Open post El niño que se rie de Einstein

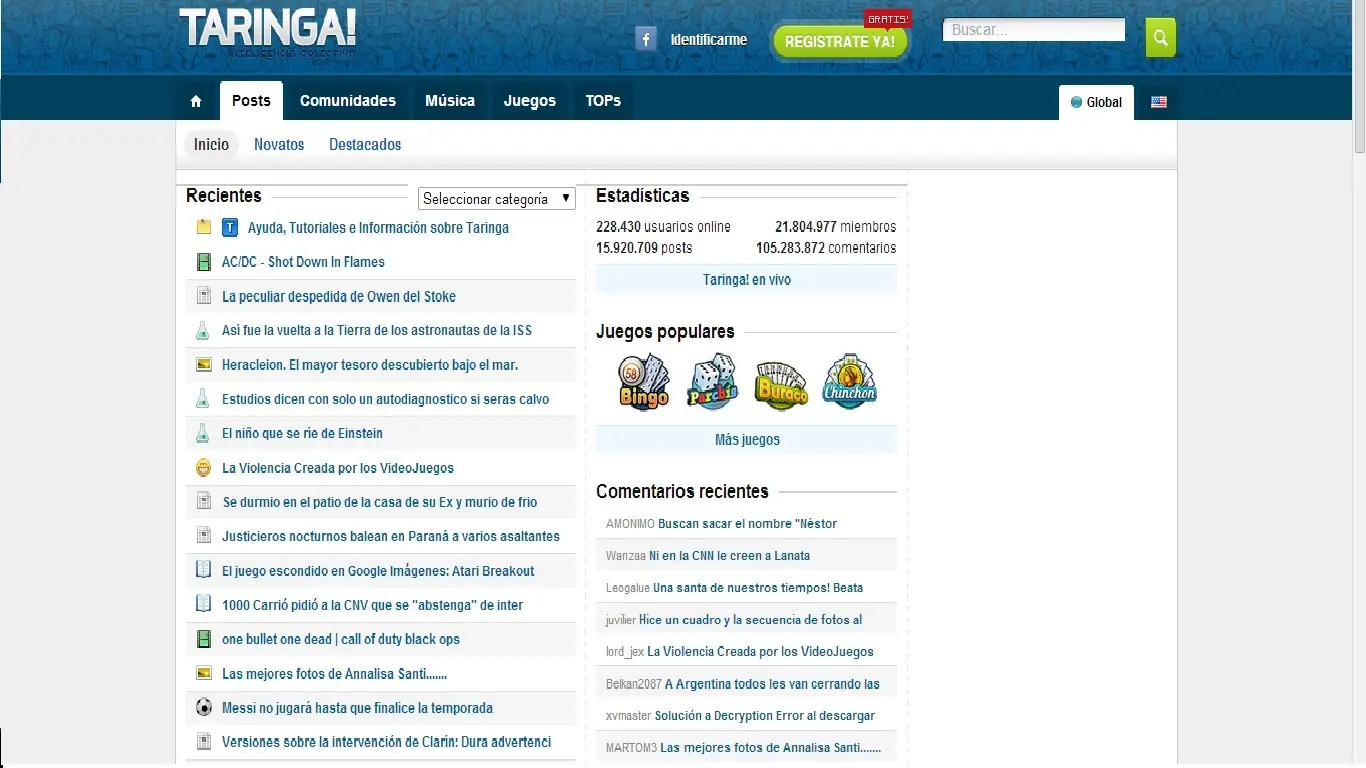tap(302, 433)
